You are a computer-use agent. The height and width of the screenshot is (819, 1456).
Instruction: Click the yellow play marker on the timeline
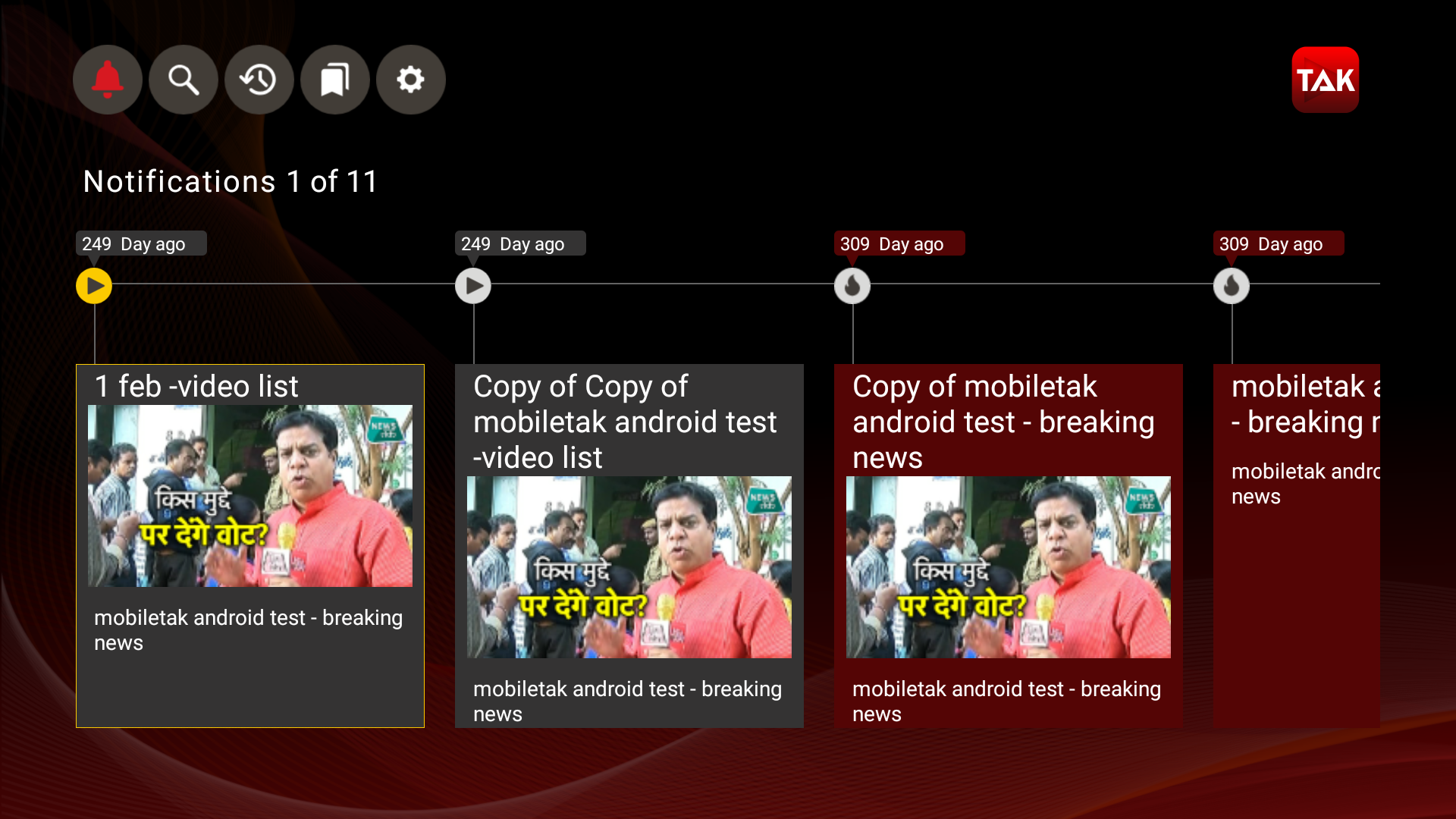click(93, 286)
